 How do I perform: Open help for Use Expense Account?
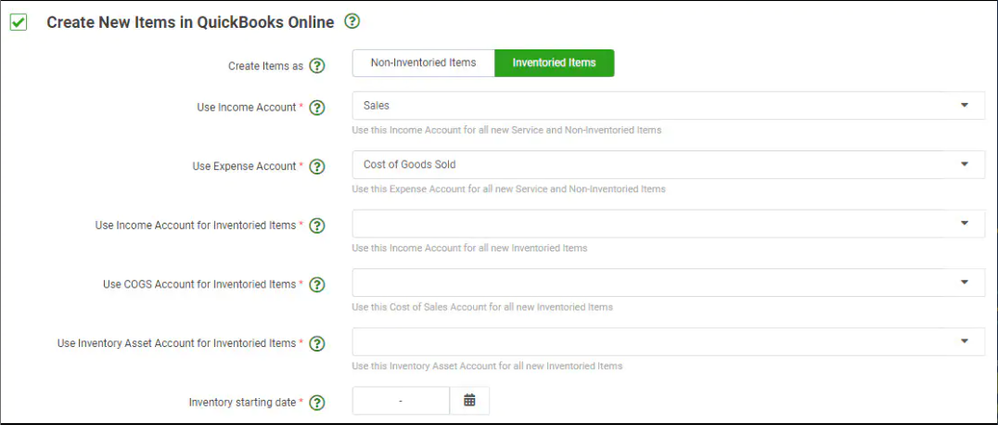coord(317,167)
